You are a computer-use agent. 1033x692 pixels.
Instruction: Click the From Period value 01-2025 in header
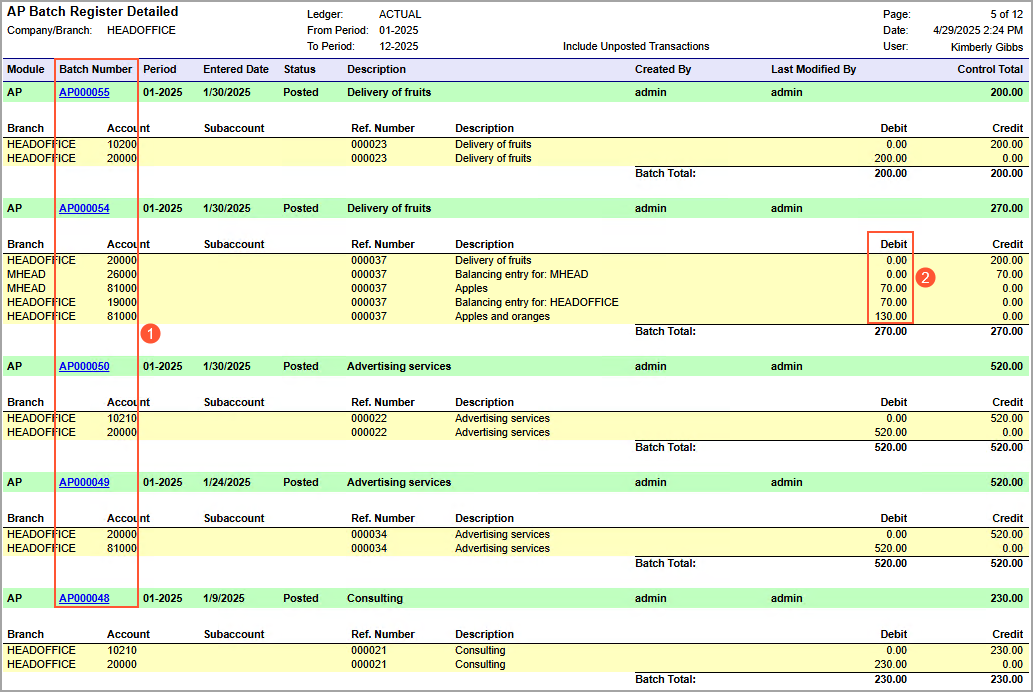tap(399, 30)
